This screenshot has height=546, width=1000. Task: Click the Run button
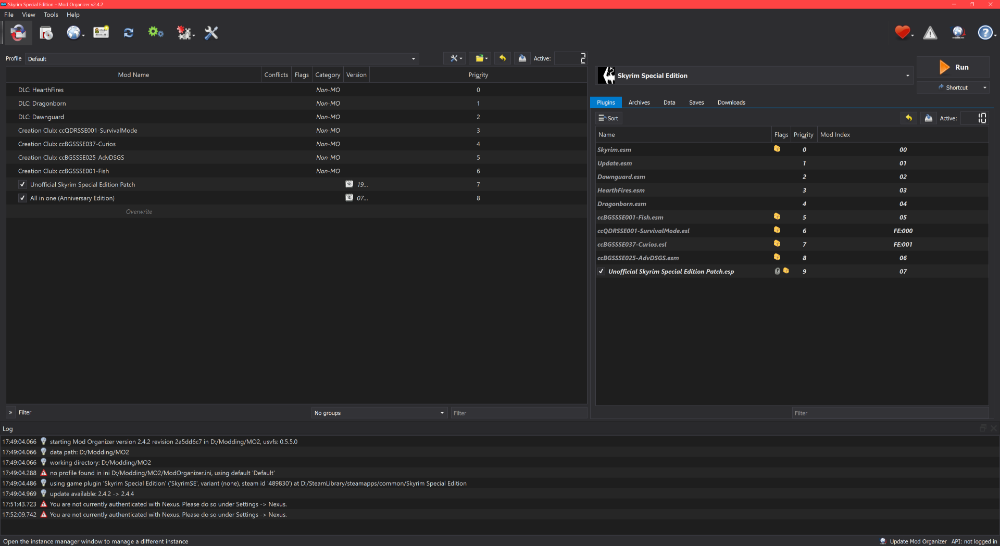pyautogui.click(x=953, y=67)
